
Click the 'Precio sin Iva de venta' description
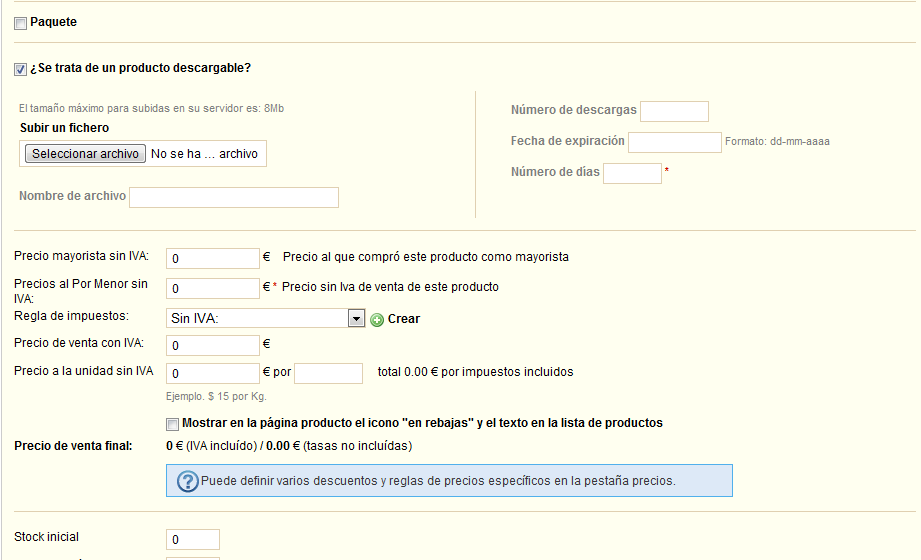390,287
